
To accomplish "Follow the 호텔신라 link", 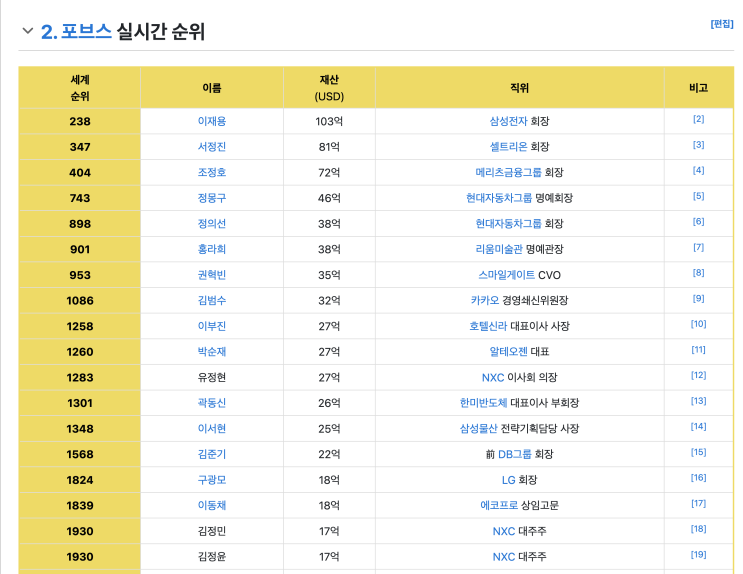I will coord(488,326).
